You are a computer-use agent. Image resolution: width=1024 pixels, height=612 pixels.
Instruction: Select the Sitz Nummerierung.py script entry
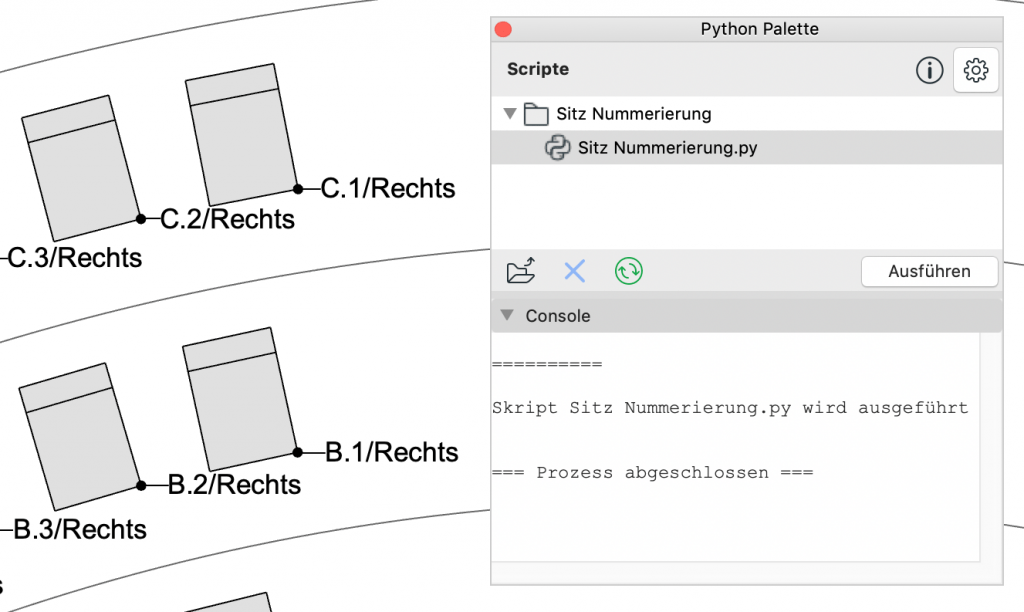[x=667, y=148]
